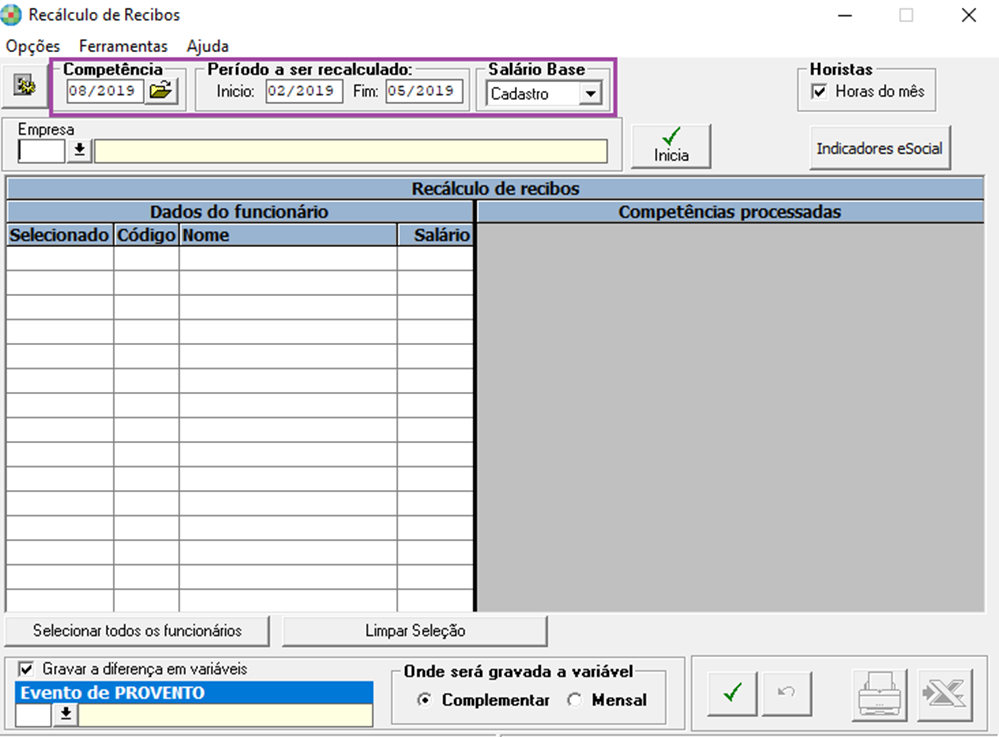Click the Excel export icon button
The width and height of the screenshot is (999, 737).
tap(944, 694)
